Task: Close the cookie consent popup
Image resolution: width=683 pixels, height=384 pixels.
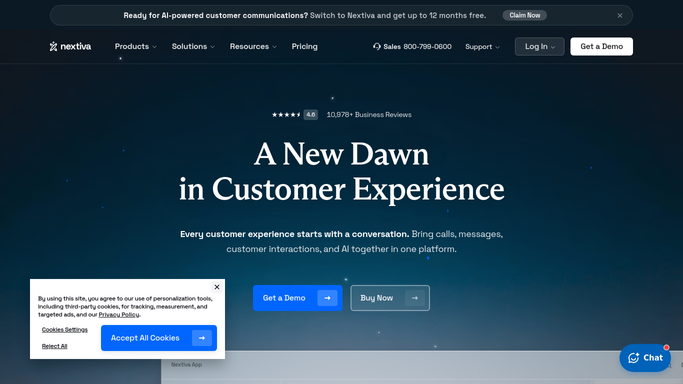Action: 217,287
